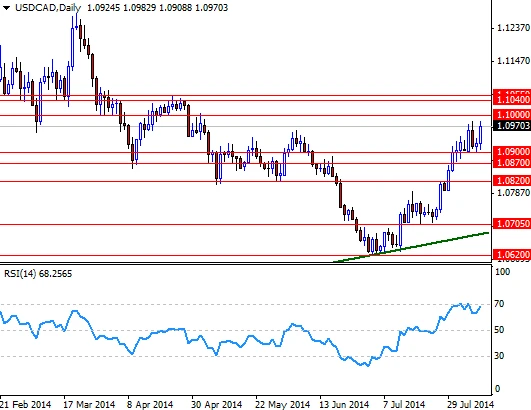The width and height of the screenshot is (531, 410).
Task: Click the current price 1.09703 label
Action: (x=512, y=126)
